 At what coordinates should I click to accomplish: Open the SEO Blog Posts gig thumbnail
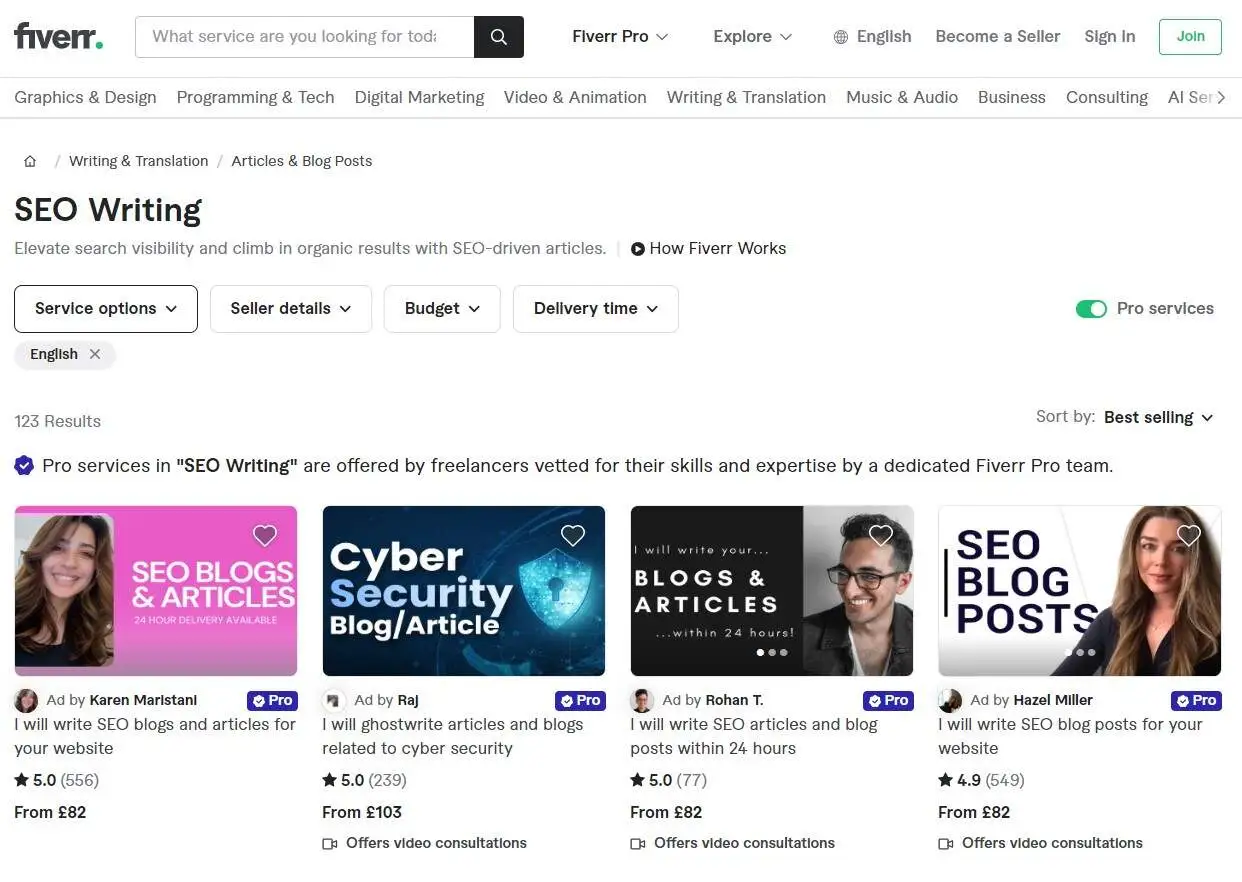(x=1079, y=591)
